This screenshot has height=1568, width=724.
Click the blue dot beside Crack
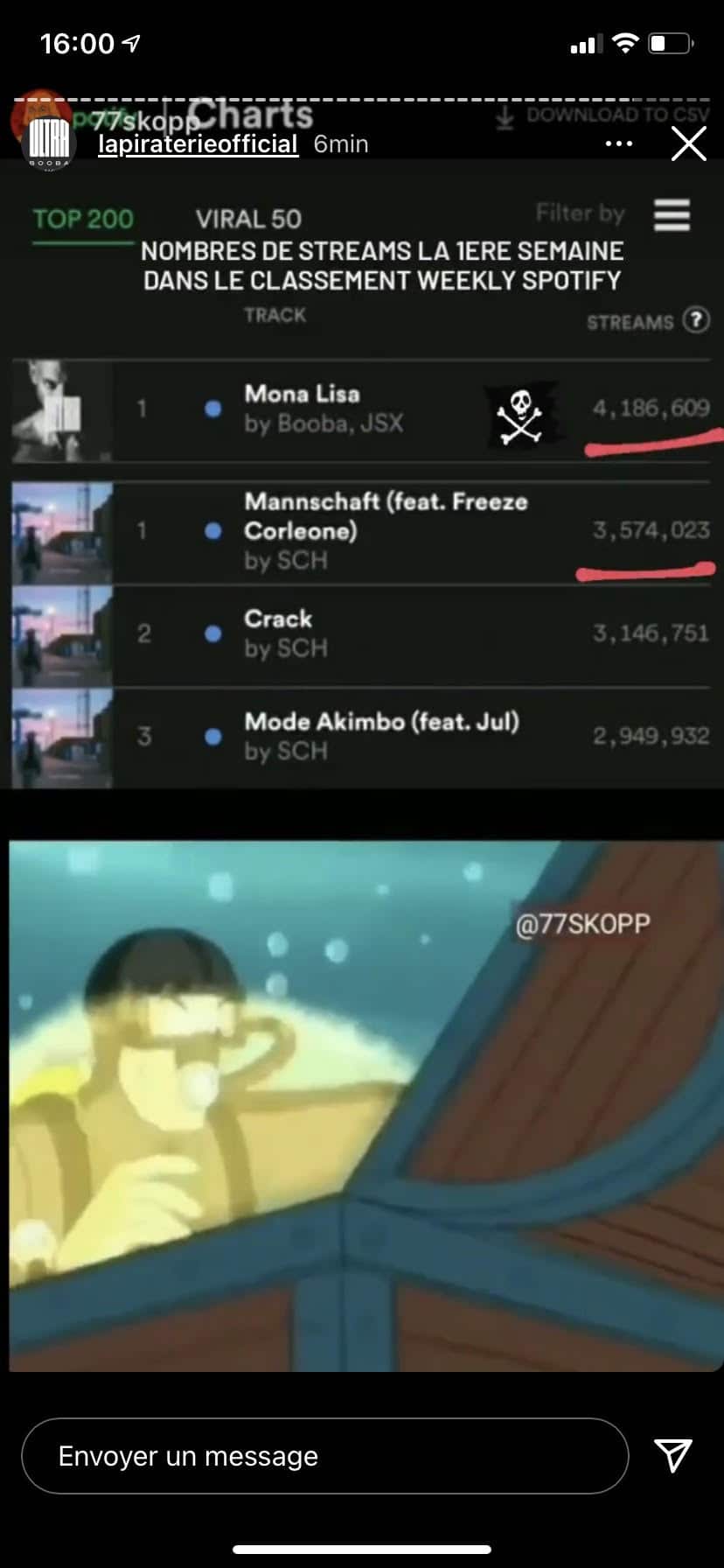pos(212,633)
